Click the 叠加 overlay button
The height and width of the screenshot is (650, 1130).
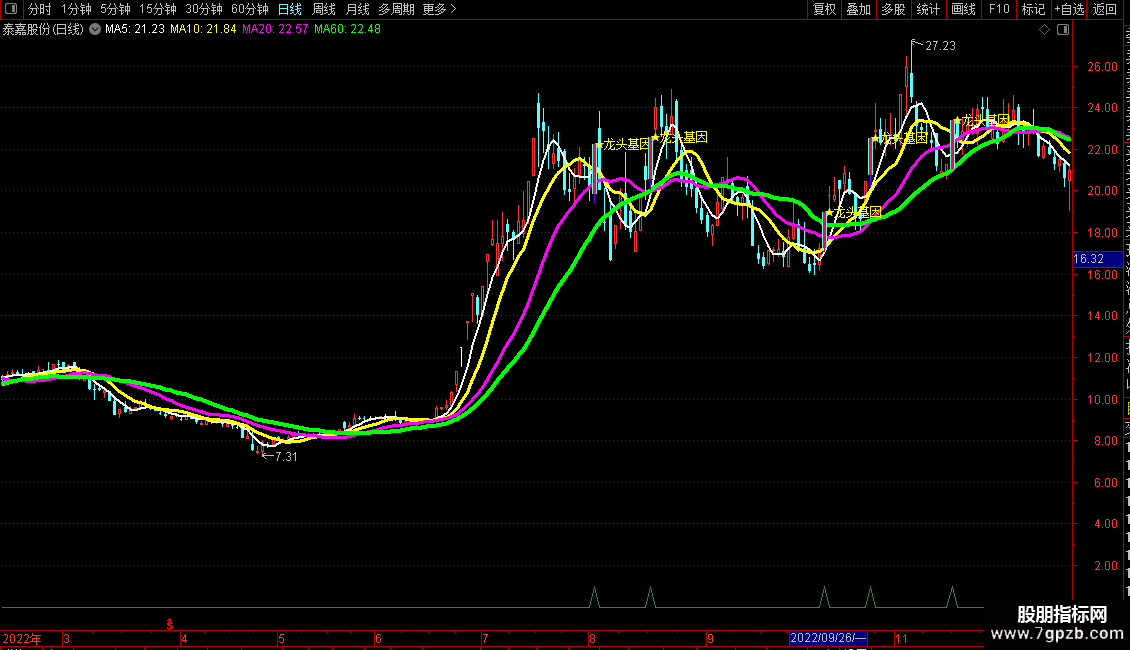[858, 9]
